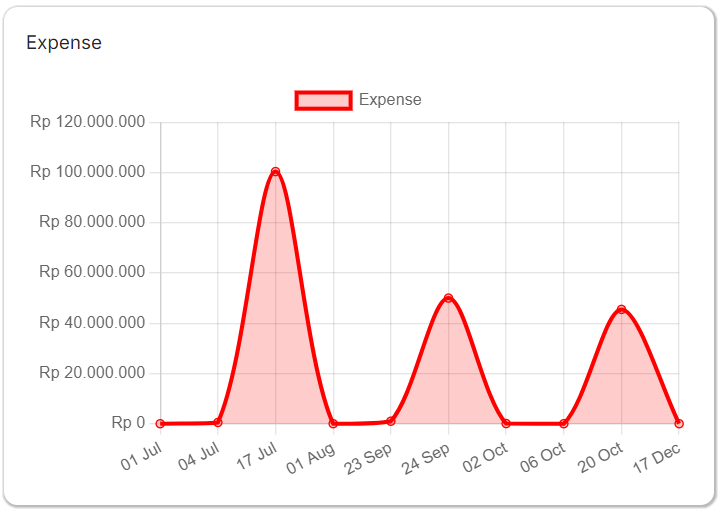721x512 pixels.
Task: Select the 01 Jul data point
Action: pos(160,424)
